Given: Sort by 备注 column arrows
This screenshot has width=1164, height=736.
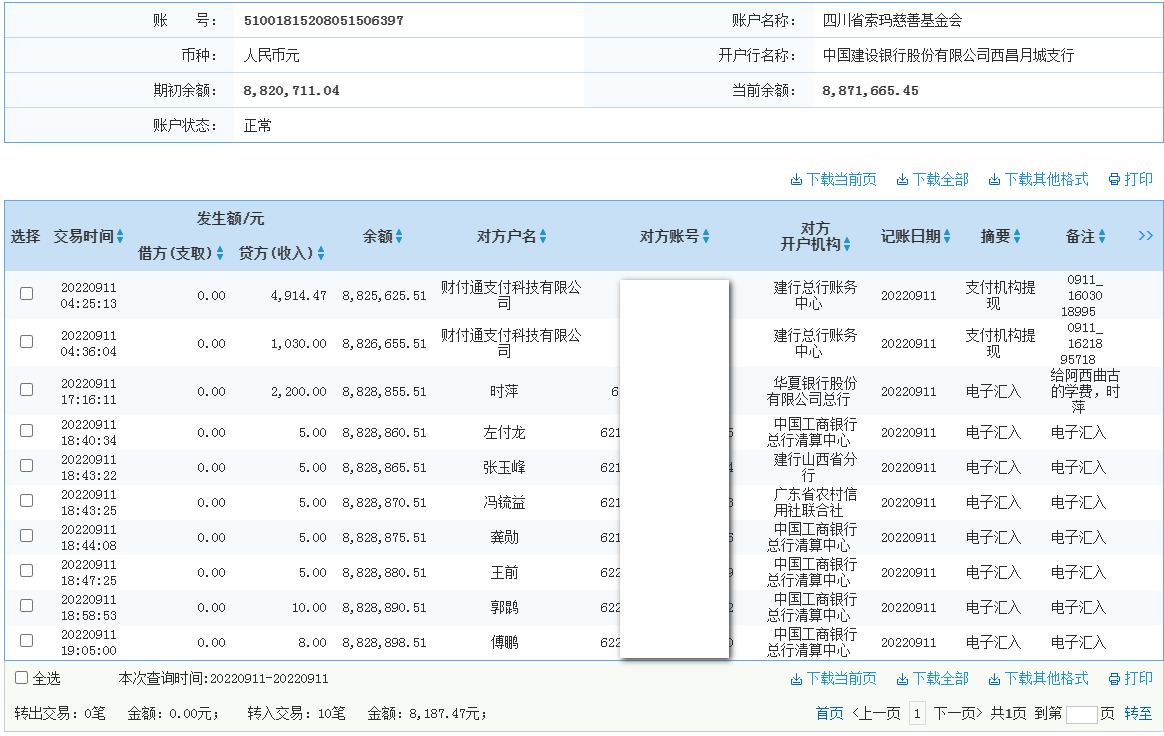Looking at the screenshot, I should pos(1102,236).
